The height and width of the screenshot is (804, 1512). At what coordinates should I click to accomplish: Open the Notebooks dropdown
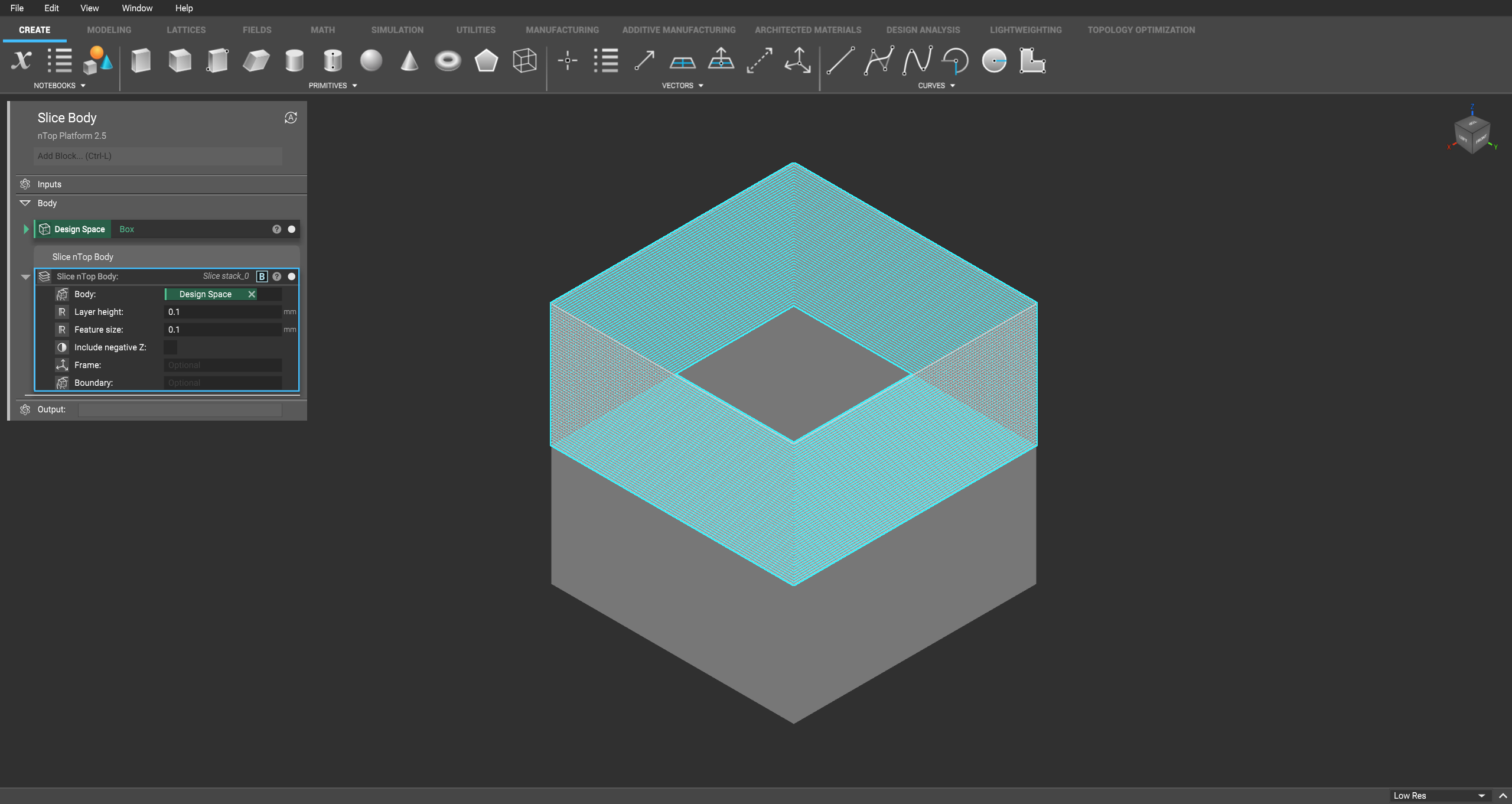click(60, 86)
